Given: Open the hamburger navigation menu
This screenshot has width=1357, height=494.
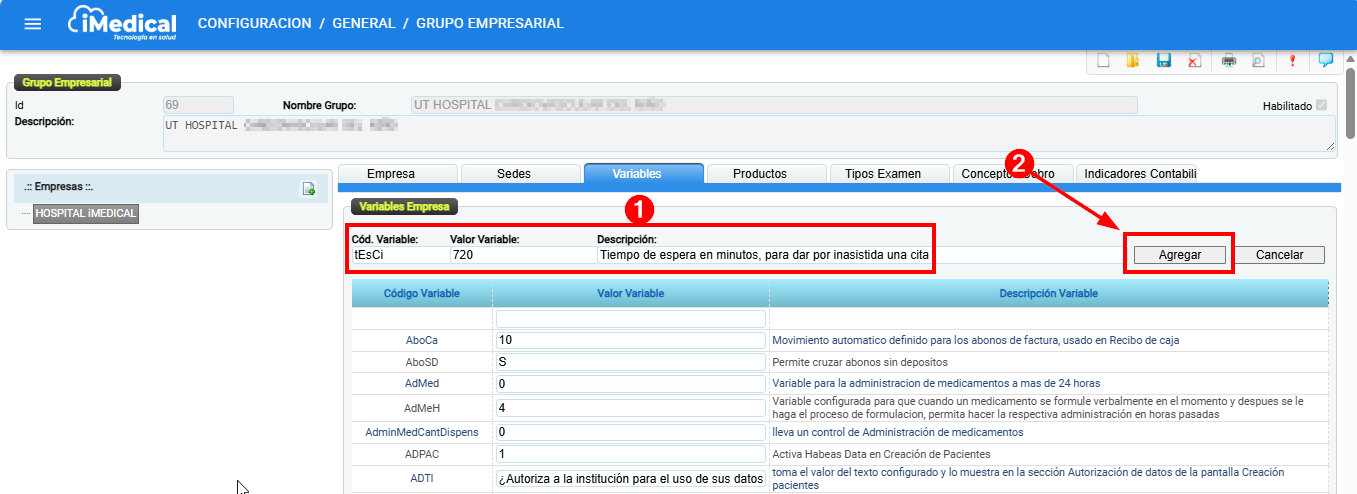Looking at the screenshot, I should pos(32,24).
